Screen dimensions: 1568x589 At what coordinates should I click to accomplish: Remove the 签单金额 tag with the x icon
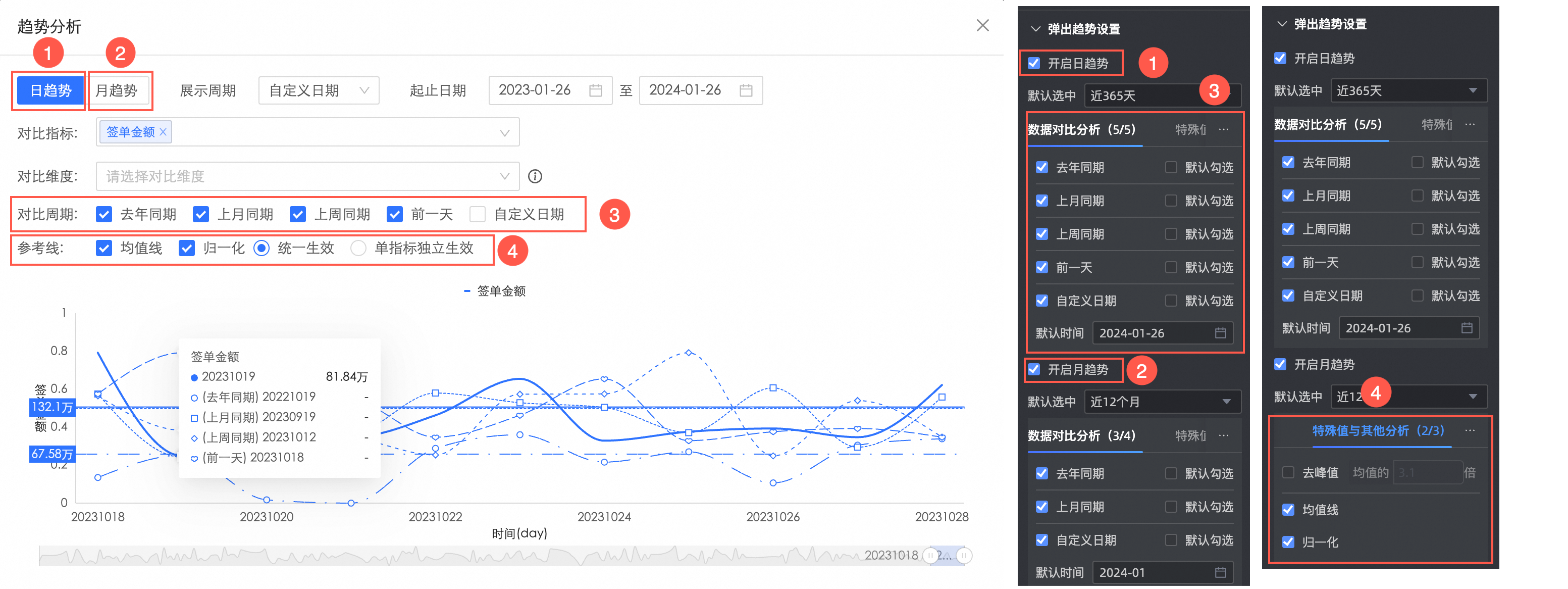tap(163, 132)
